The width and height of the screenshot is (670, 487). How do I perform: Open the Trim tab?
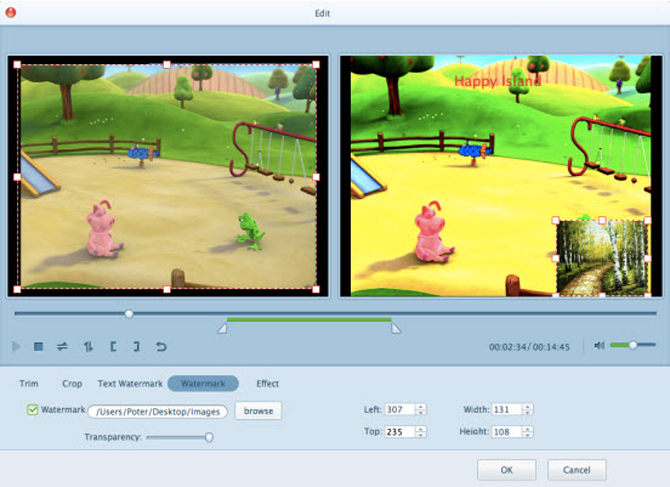[29, 383]
